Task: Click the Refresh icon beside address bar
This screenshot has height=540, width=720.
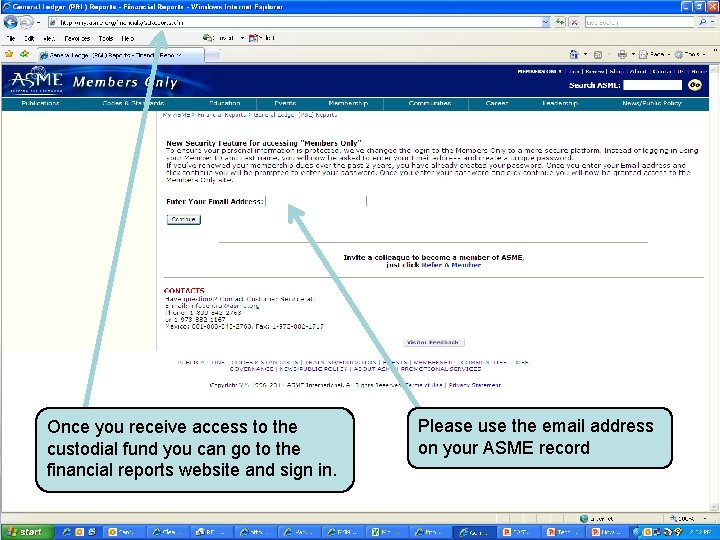Action: point(560,22)
